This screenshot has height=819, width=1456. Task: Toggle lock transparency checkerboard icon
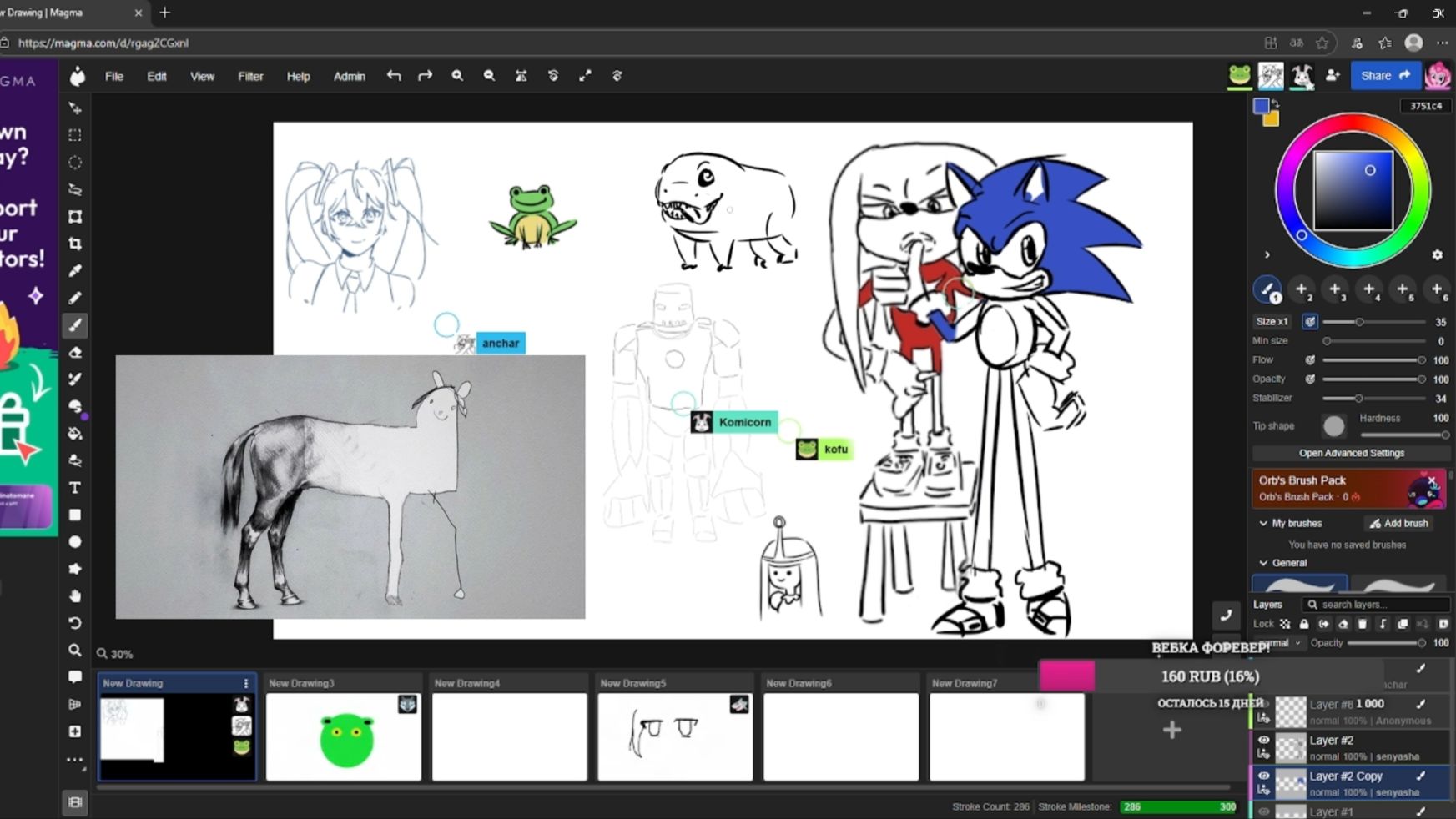[x=1285, y=624]
